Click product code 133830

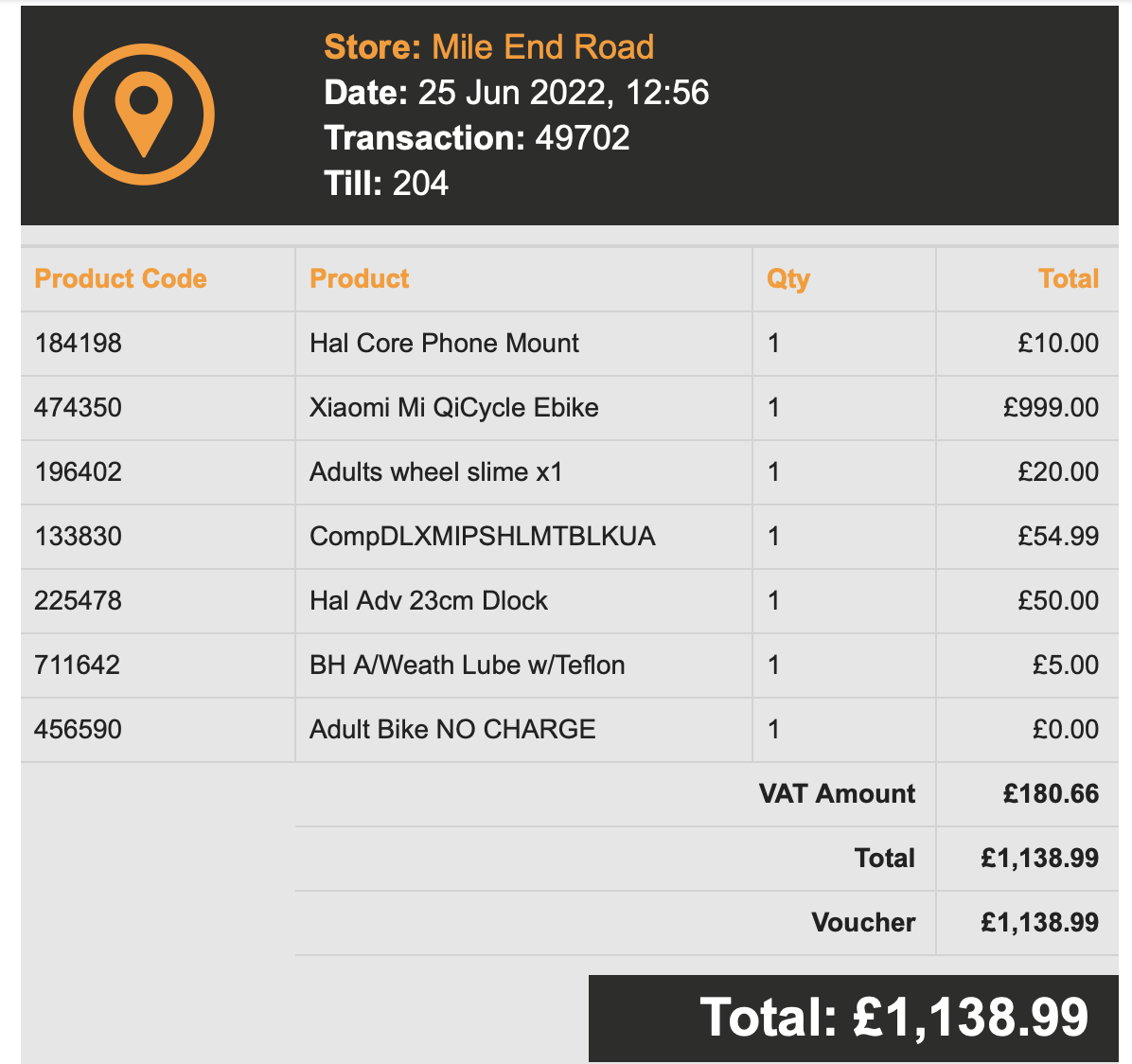click(78, 537)
